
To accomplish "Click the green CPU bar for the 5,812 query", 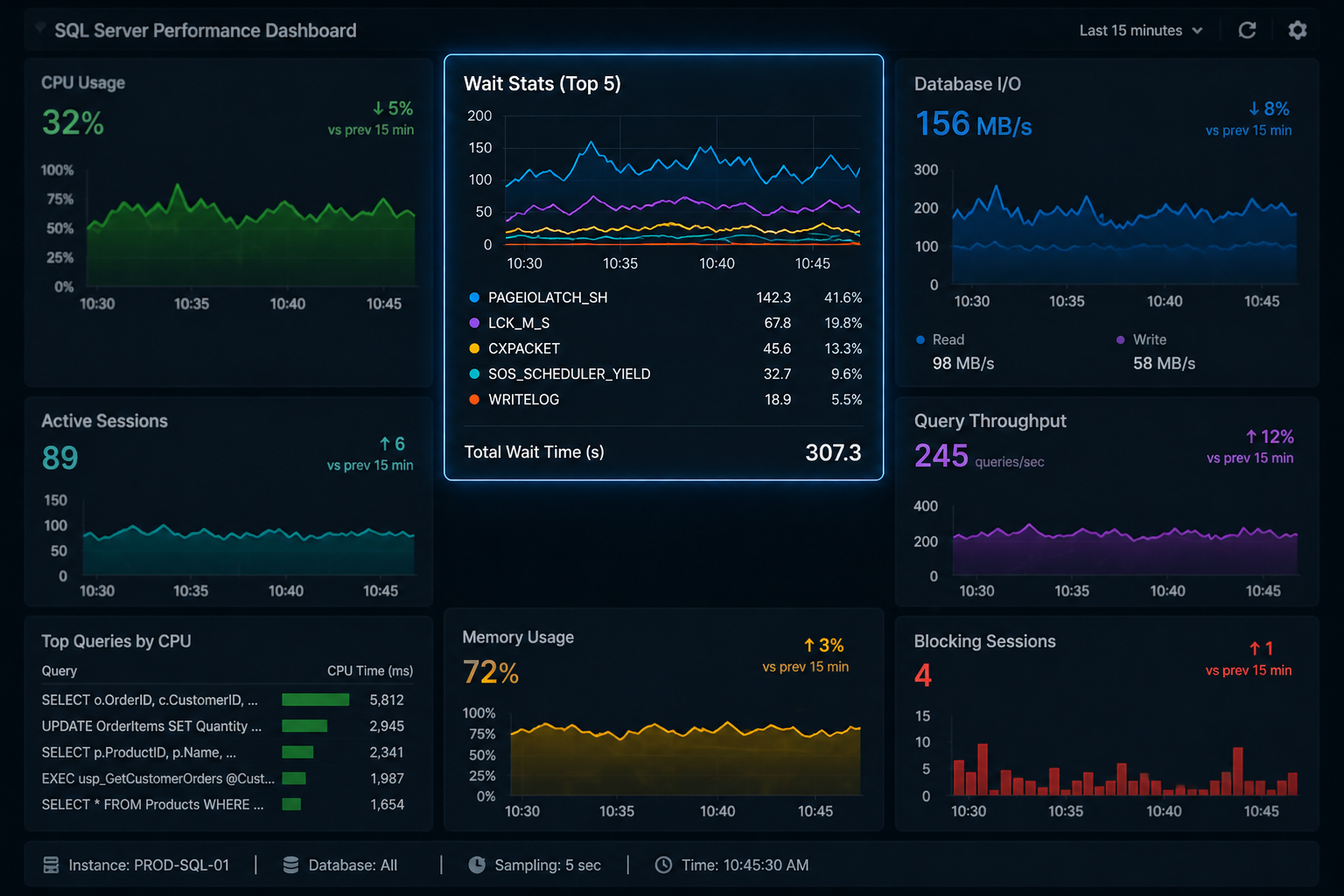I will (x=316, y=700).
